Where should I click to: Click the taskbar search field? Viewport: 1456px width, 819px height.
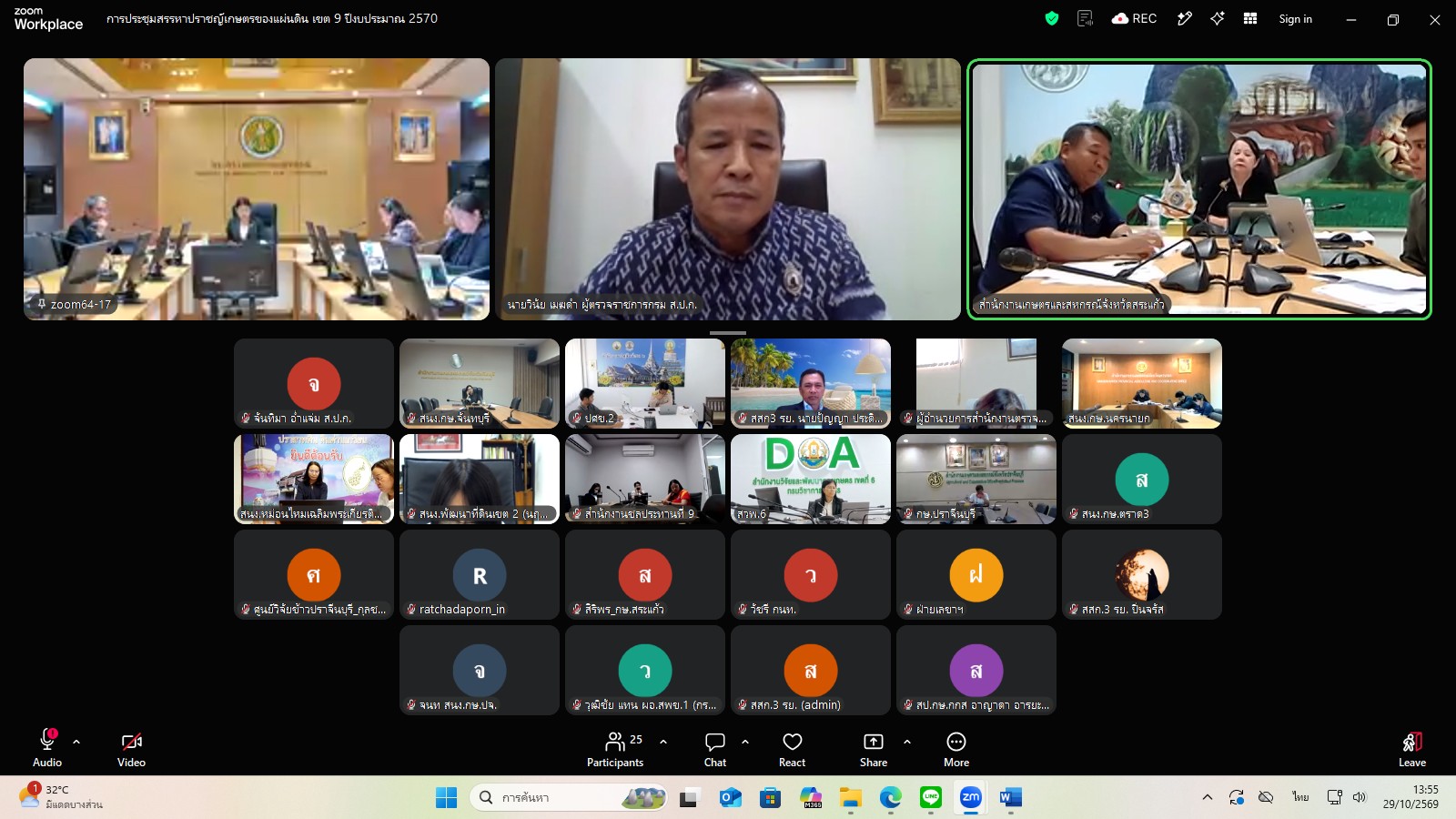(x=569, y=798)
